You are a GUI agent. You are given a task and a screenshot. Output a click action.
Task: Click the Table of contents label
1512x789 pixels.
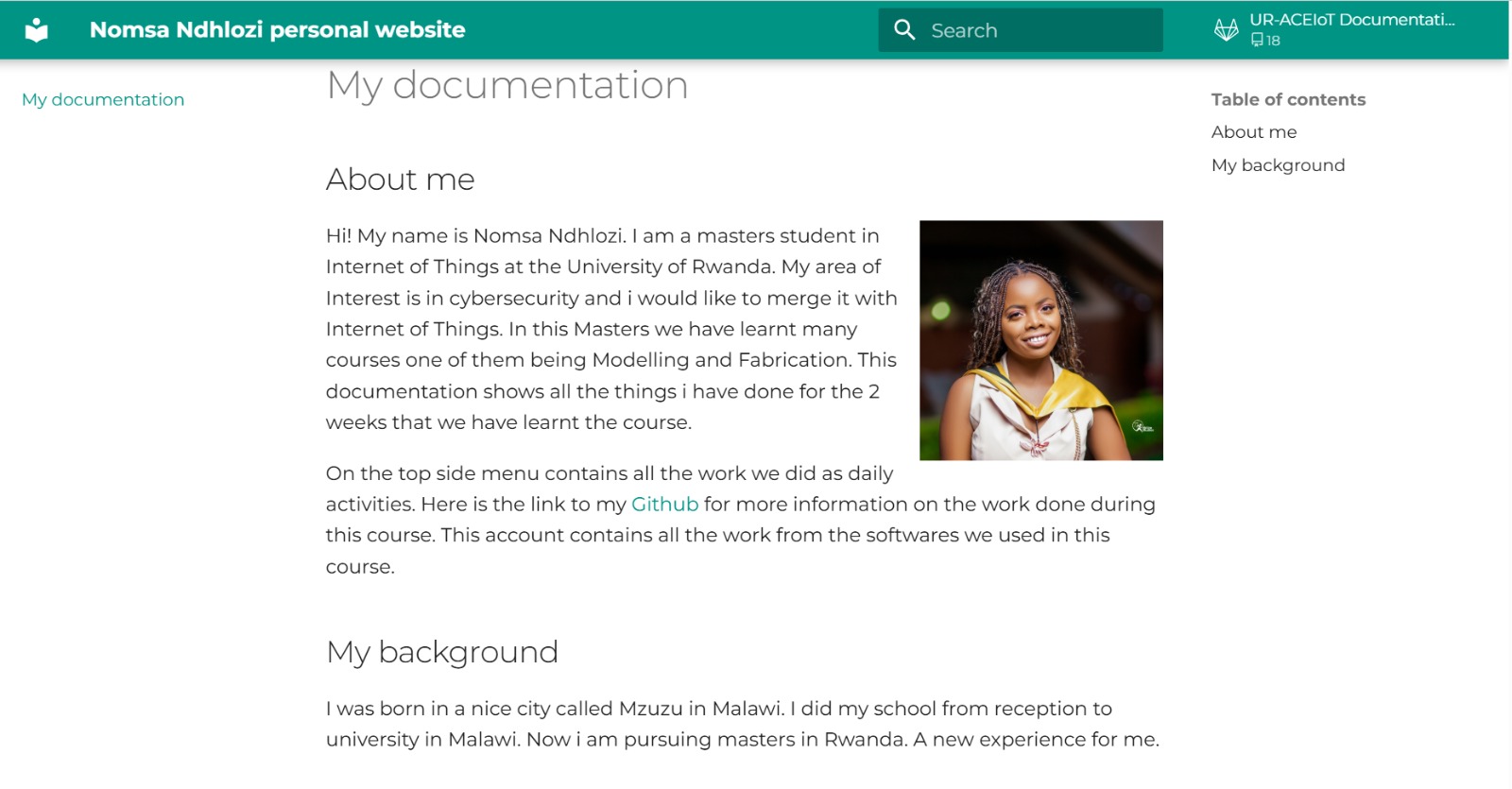pyautogui.click(x=1288, y=99)
